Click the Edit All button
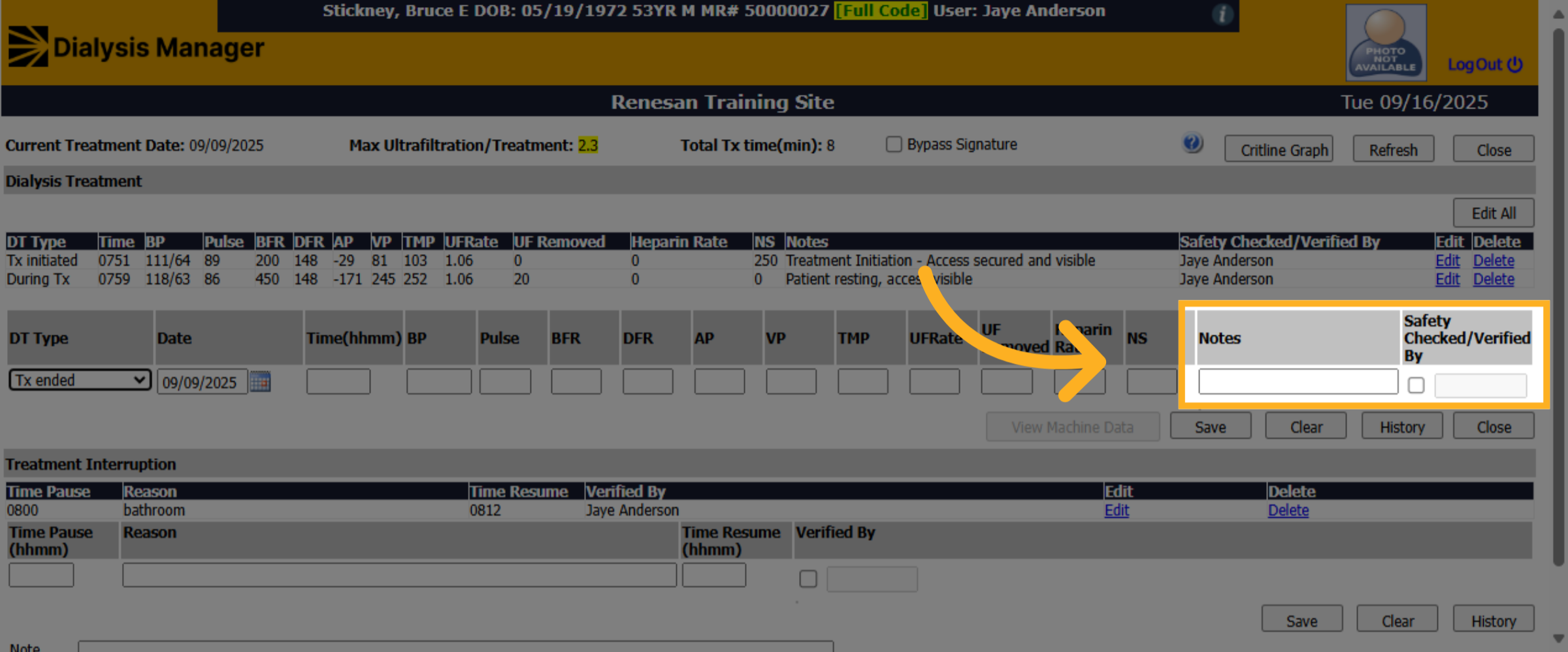Image resolution: width=1568 pixels, height=652 pixels. tap(1494, 213)
